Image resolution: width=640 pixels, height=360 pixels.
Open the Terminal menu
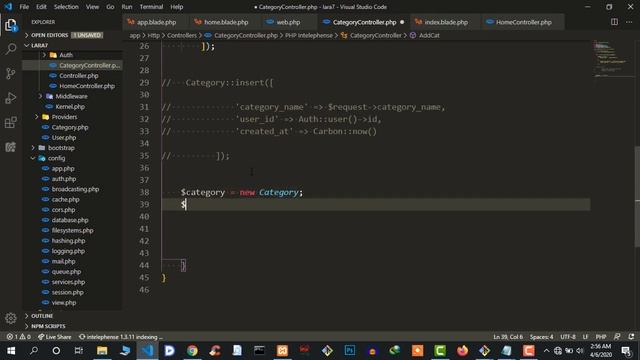[x=151, y=7]
